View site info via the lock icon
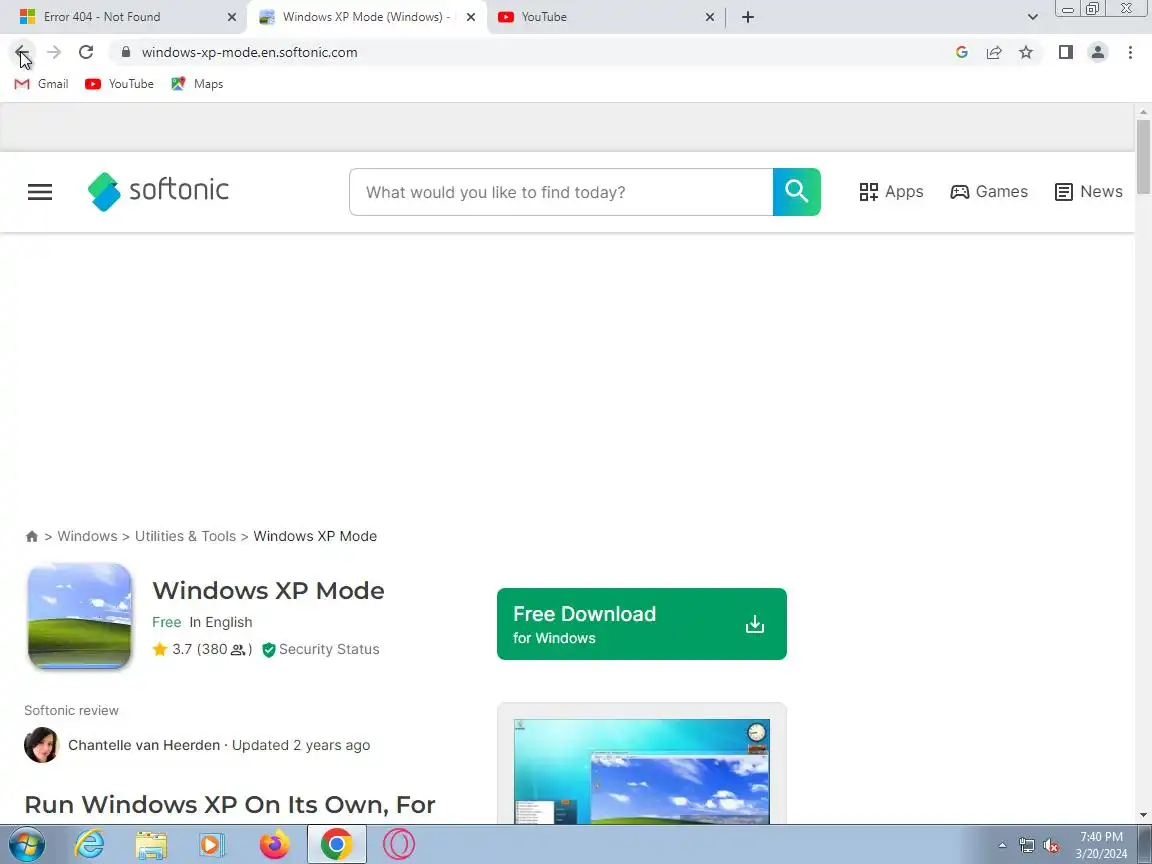 tap(126, 52)
